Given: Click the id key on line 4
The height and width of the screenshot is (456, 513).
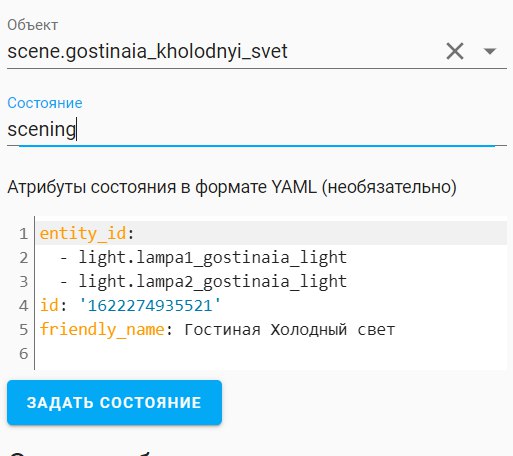Looking at the screenshot, I should tap(49, 306).
